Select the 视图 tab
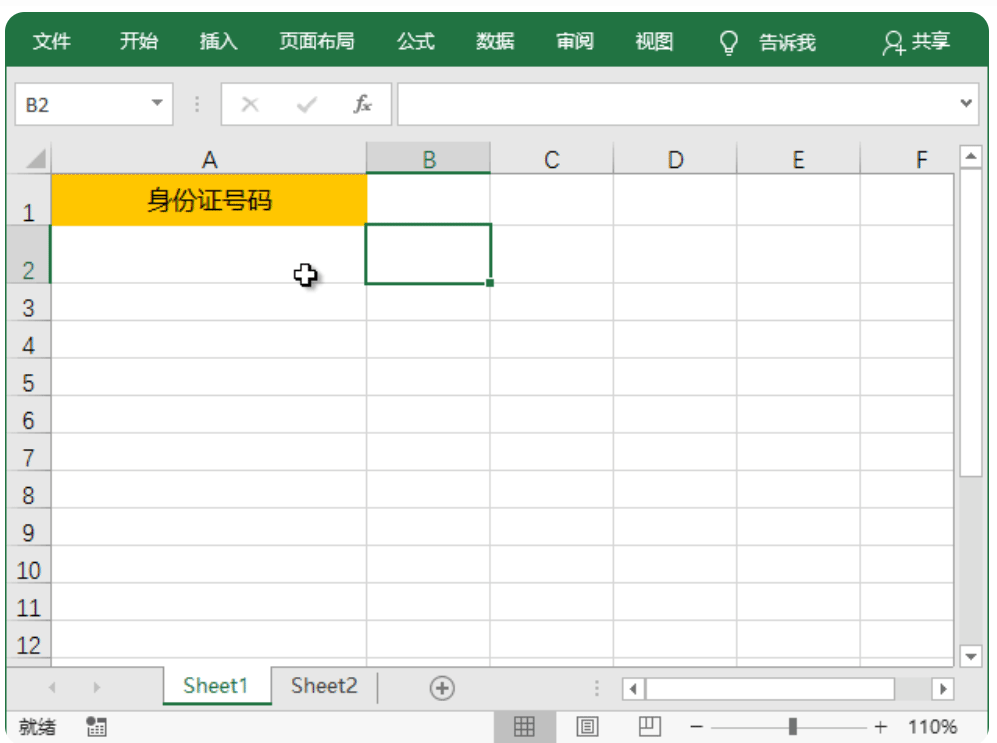 (x=654, y=42)
